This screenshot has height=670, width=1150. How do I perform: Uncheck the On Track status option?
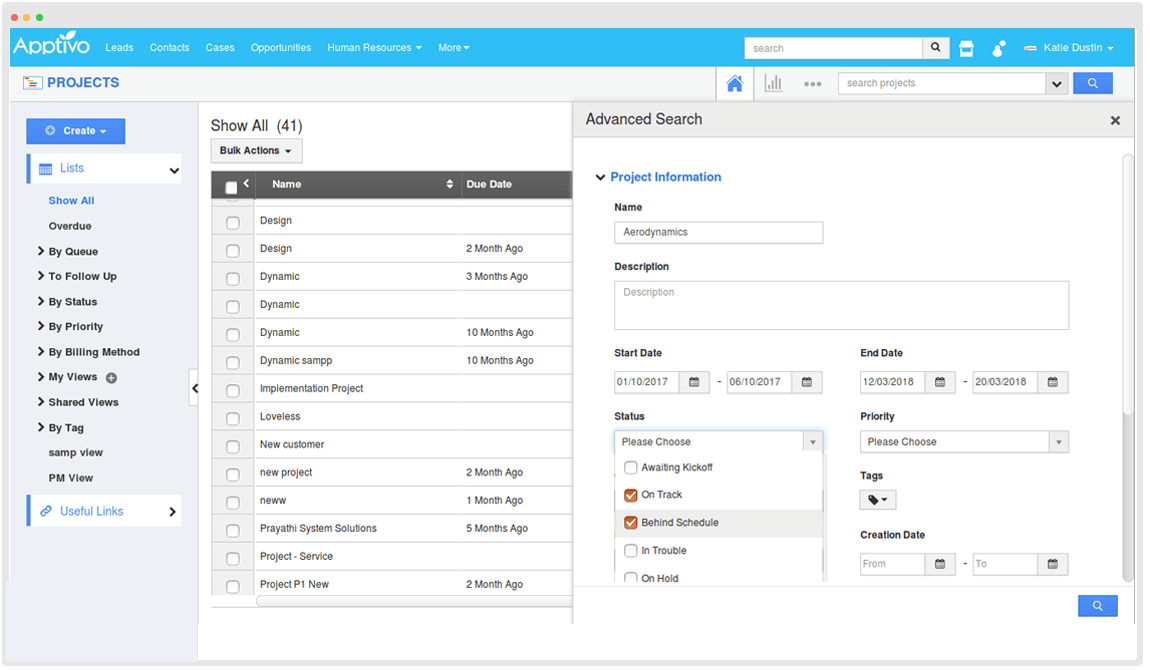(631, 495)
